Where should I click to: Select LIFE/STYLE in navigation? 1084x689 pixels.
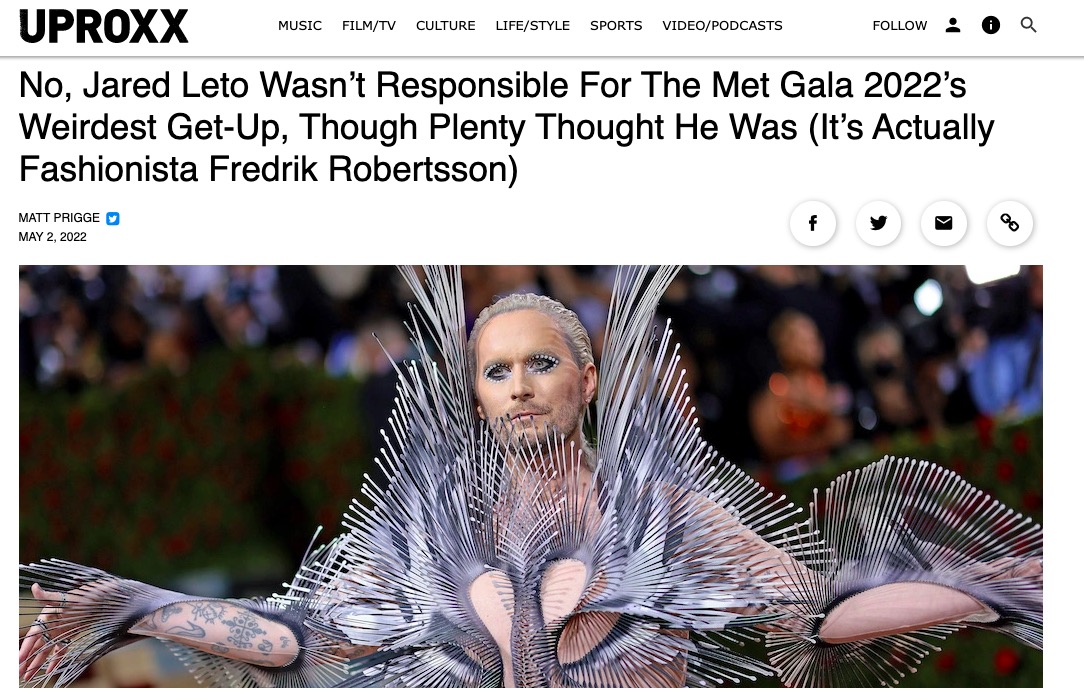pos(532,26)
